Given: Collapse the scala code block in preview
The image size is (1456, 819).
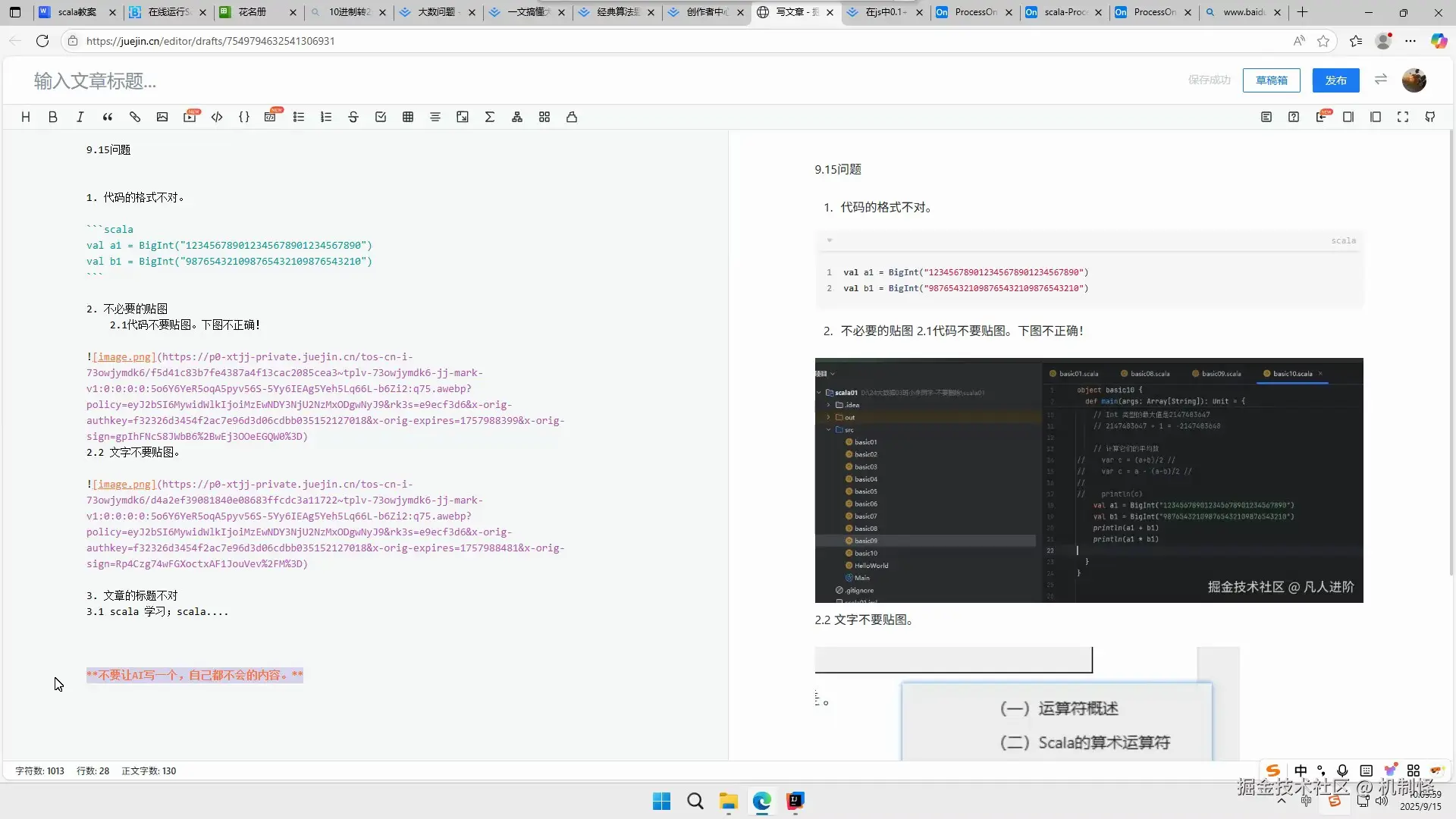Looking at the screenshot, I should click(x=830, y=240).
